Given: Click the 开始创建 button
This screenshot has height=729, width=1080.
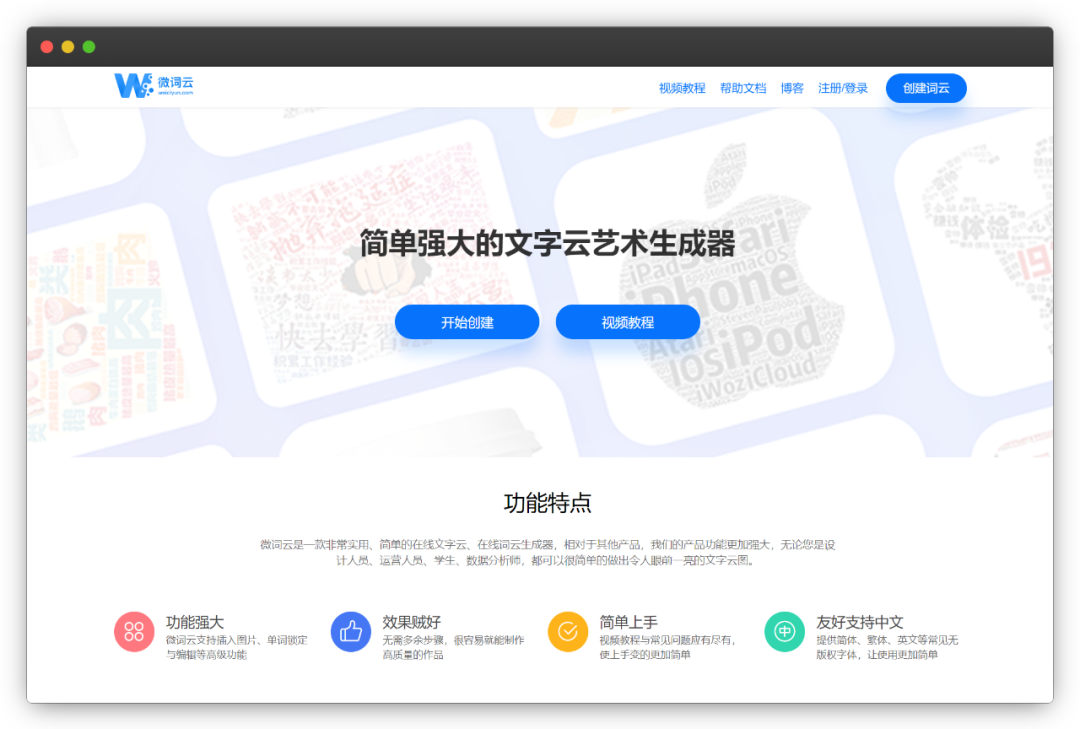Looking at the screenshot, I should [x=468, y=321].
